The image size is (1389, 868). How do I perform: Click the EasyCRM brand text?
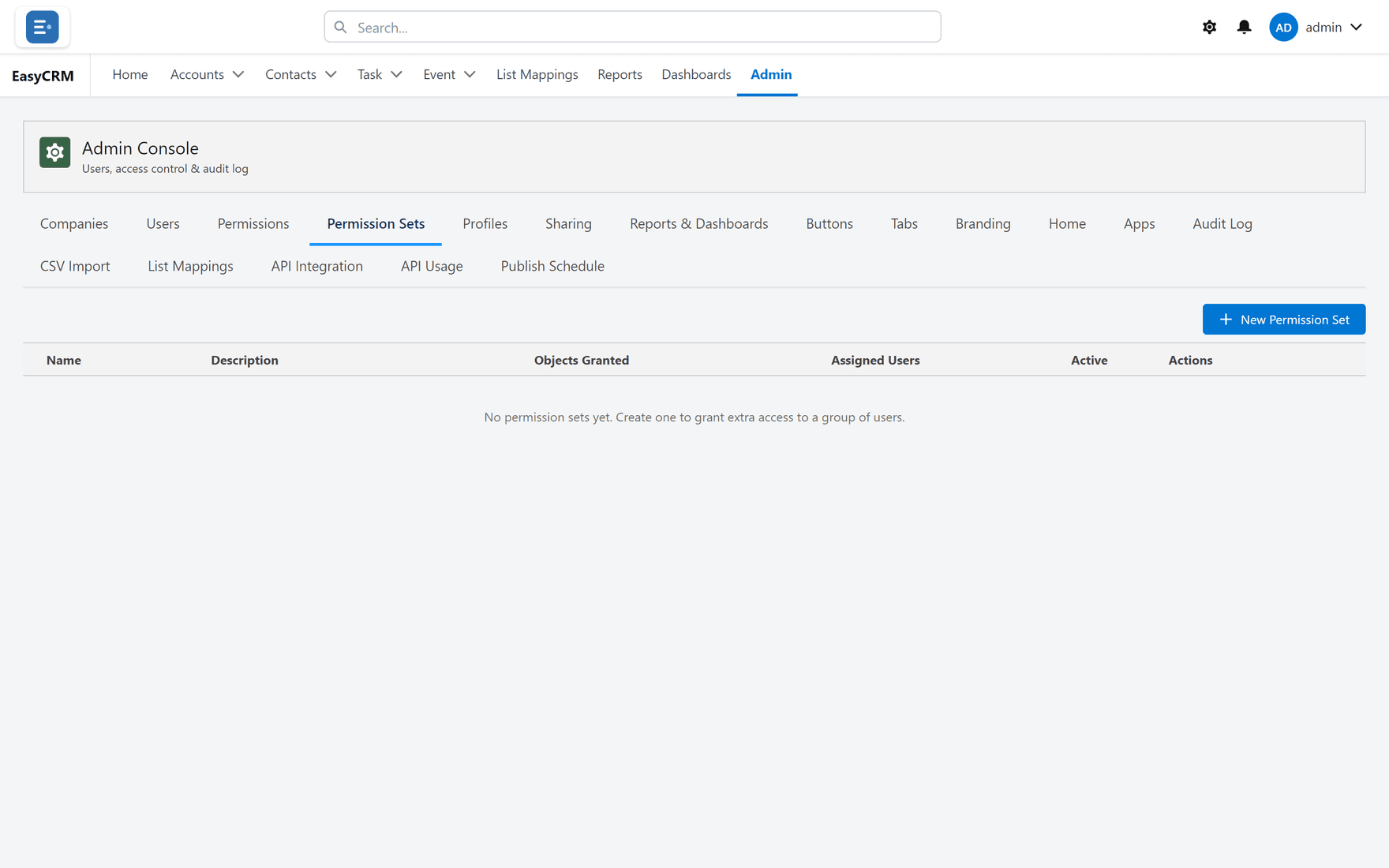[x=43, y=76]
